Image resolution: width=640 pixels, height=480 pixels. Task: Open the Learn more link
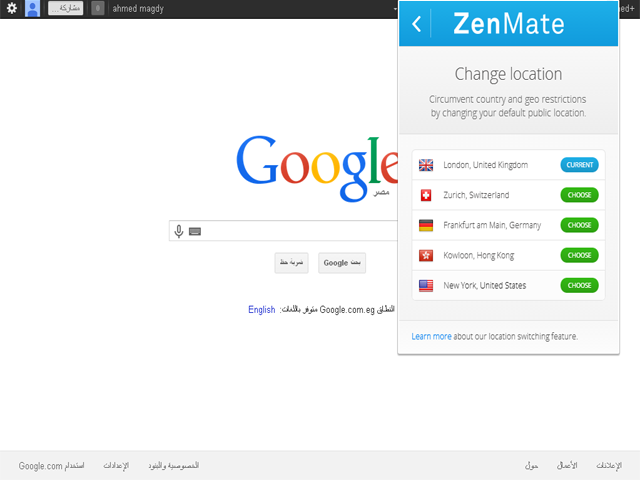[x=431, y=336]
